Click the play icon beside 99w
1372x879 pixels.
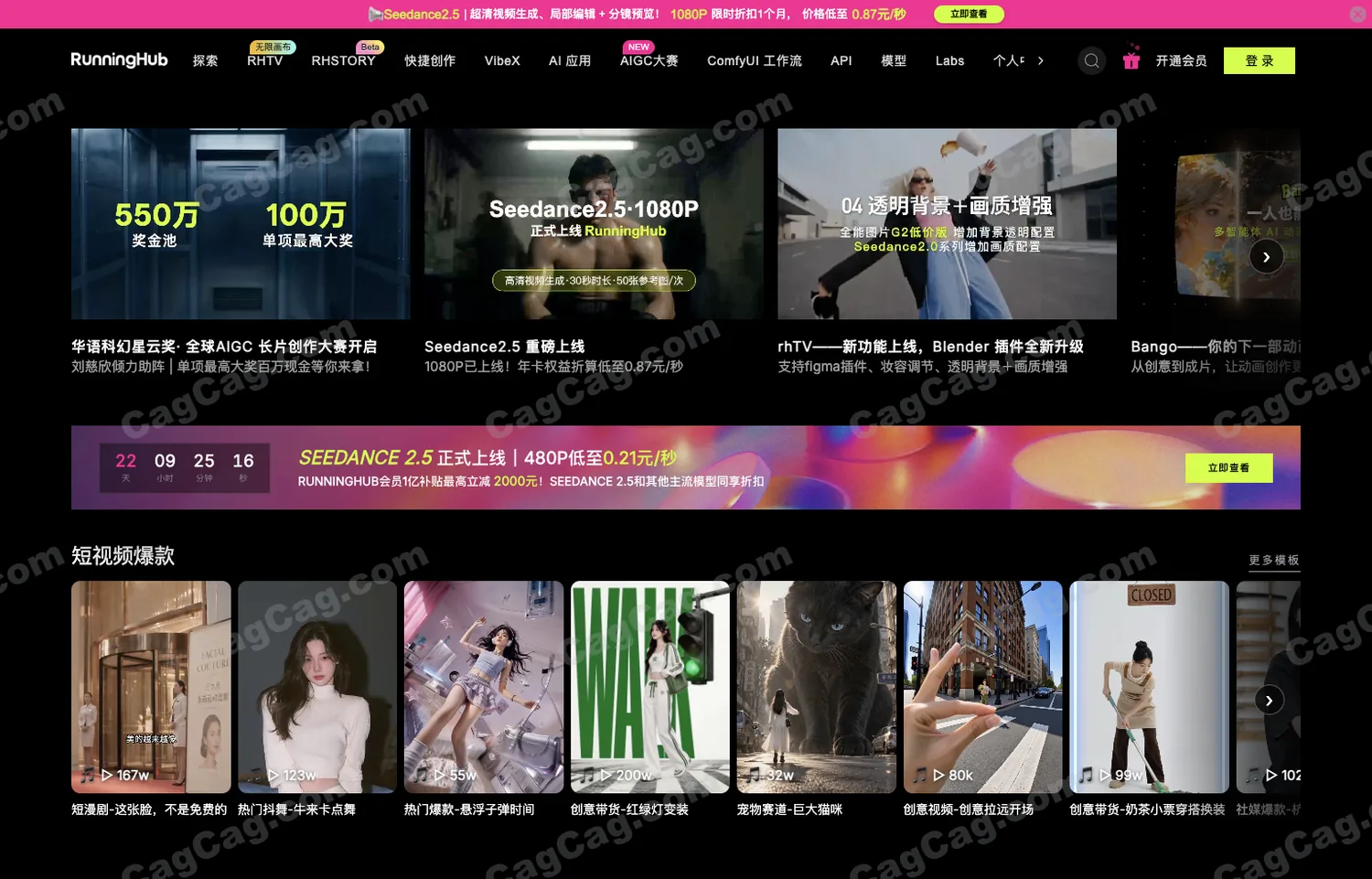pyautogui.click(x=1106, y=775)
